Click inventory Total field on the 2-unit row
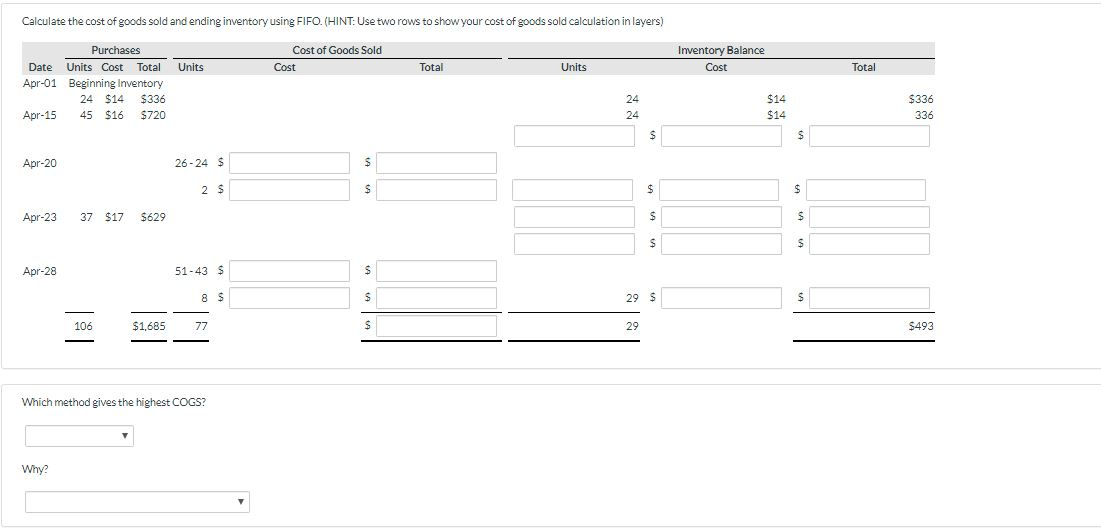This screenshot has width=1101, height=528. (x=866, y=190)
